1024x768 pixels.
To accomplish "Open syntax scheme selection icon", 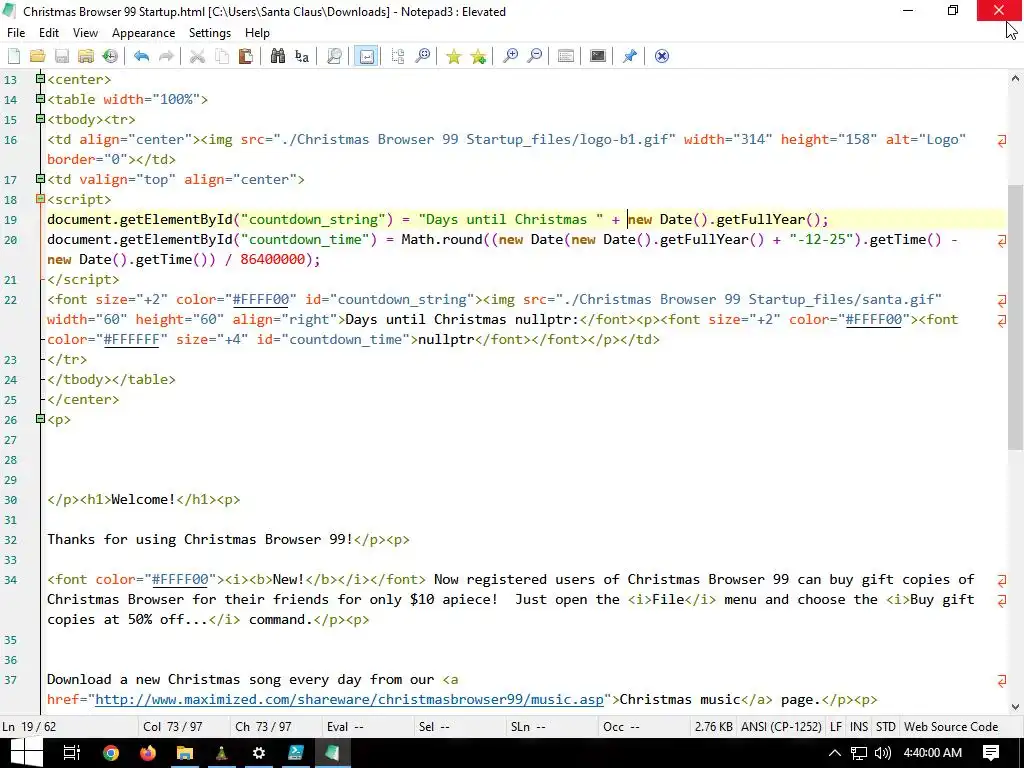I will (566, 56).
